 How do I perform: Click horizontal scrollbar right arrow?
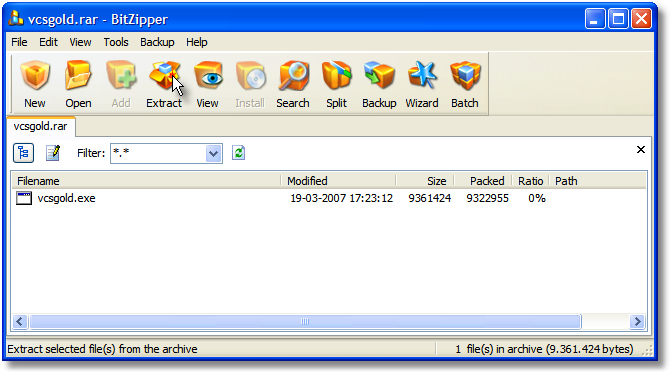click(637, 321)
